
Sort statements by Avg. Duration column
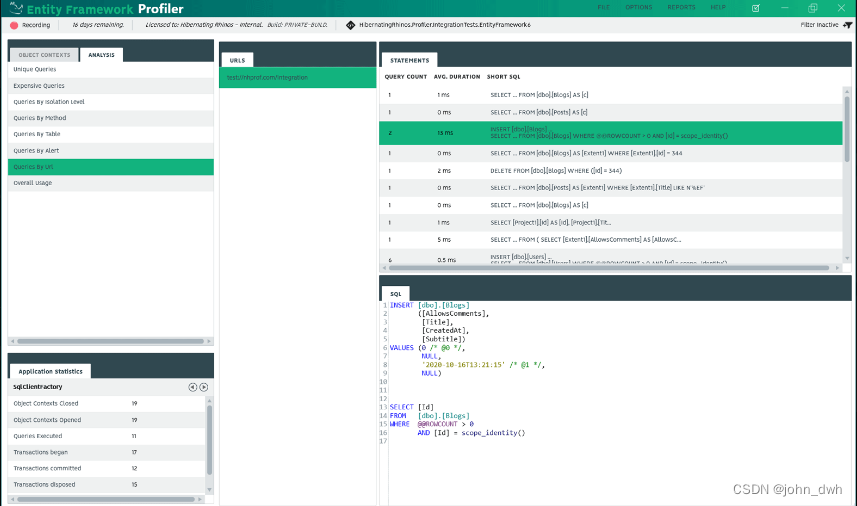coord(458,77)
